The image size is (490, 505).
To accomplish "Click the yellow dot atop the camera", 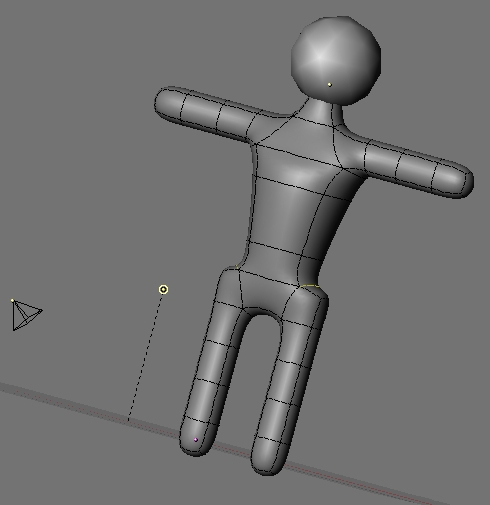I will [13, 300].
